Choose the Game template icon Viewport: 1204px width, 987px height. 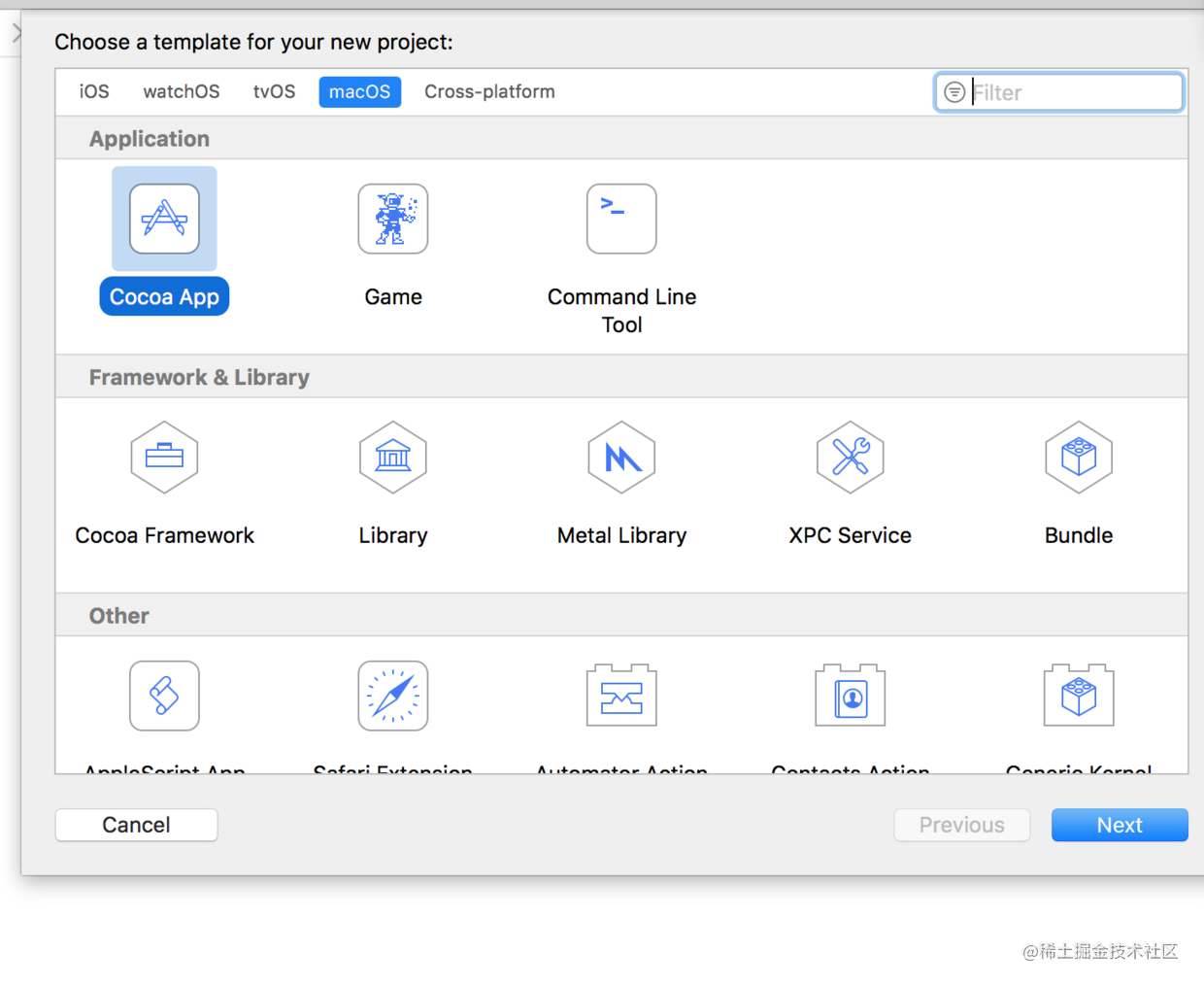393,219
